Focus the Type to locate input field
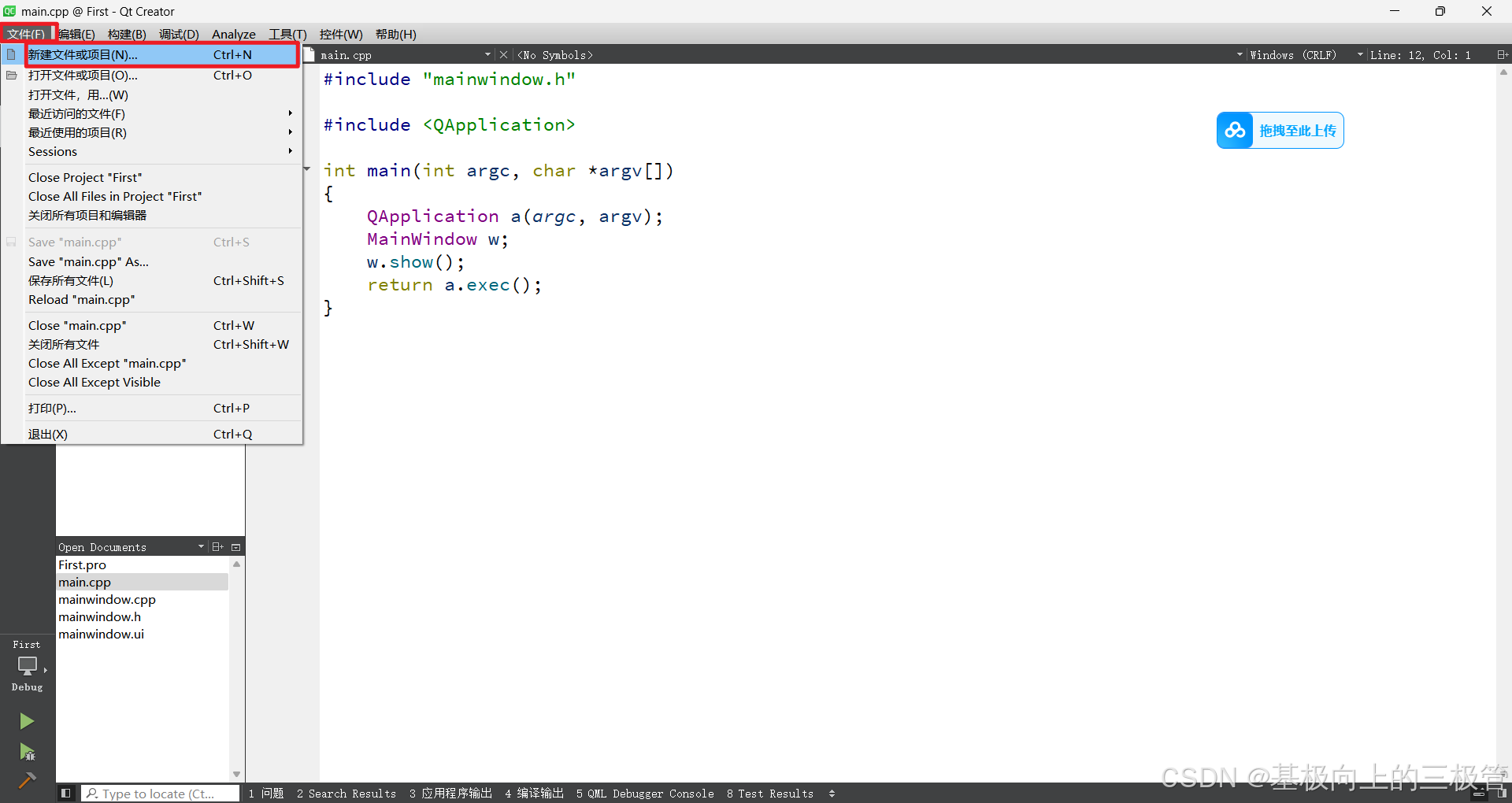Screen dimensions: 1512x803 pyautogui.click(x=161, y=794)
